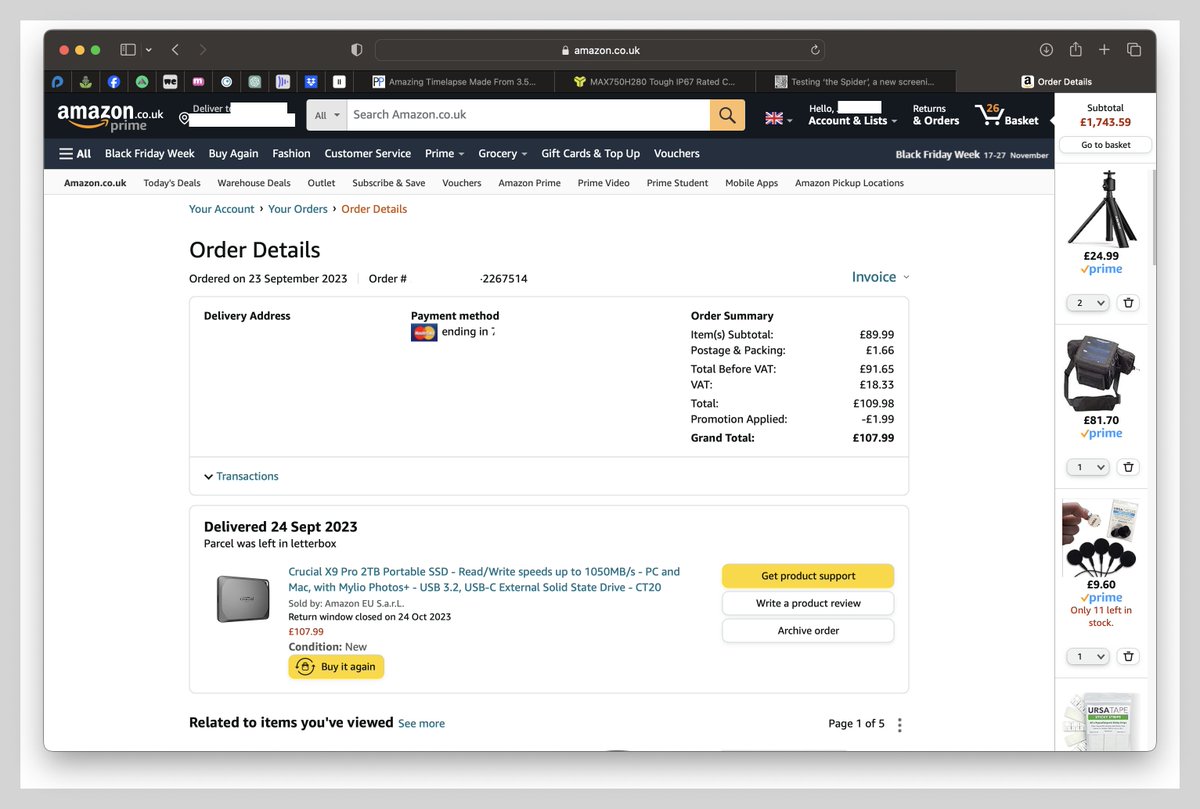Click the Search Amazon.co.uk field
This screenshot has height=809, width=1200.
pos(528,115)
